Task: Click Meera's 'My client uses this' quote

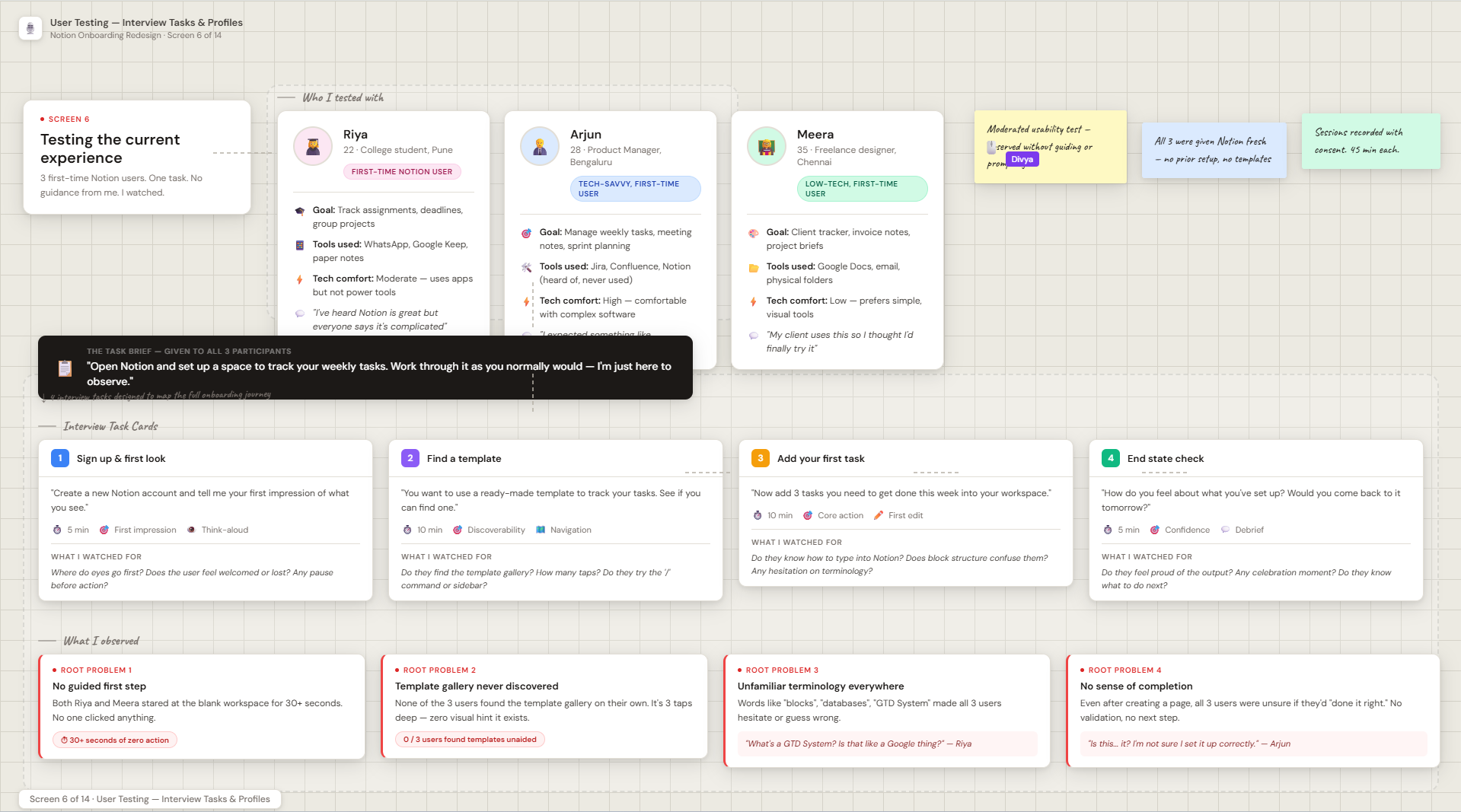Action: pos(840,342)
